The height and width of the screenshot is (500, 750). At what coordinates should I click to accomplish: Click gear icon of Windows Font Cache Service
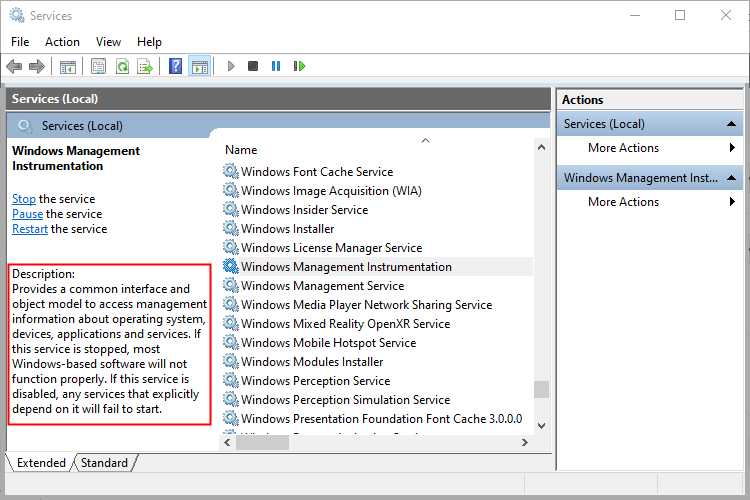point(231,171)
